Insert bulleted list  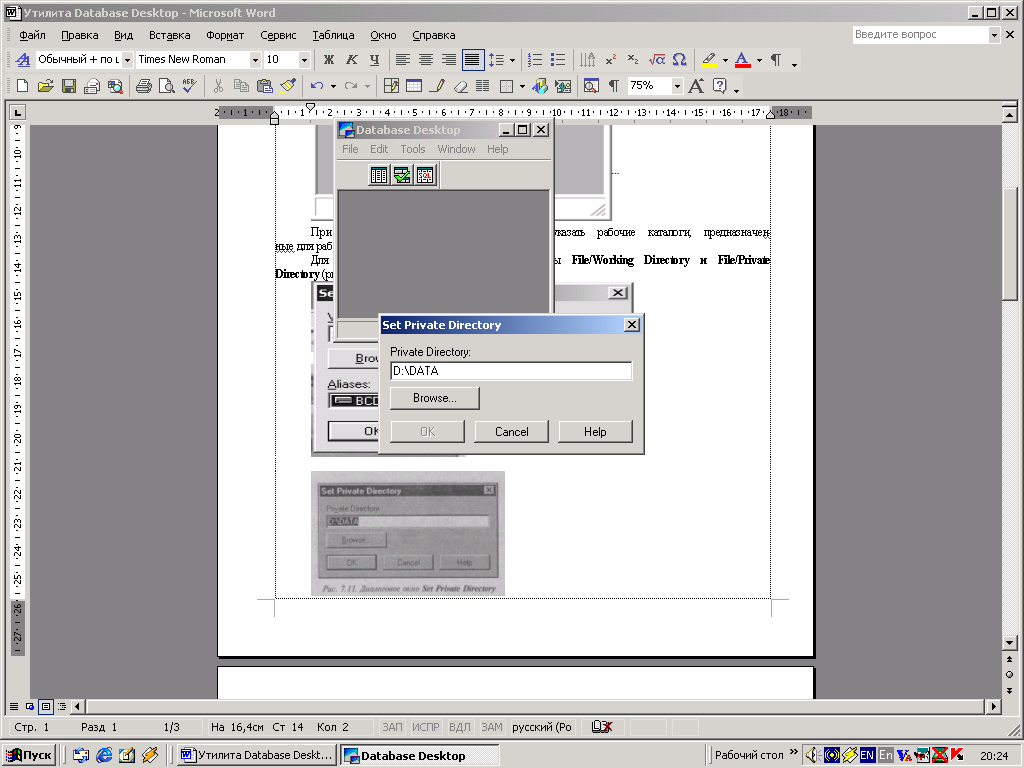(558, 59)
